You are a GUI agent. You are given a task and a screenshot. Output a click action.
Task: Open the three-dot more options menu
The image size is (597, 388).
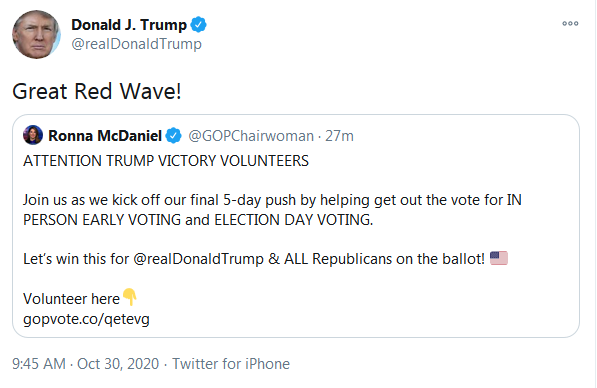(x=570, y=24)
